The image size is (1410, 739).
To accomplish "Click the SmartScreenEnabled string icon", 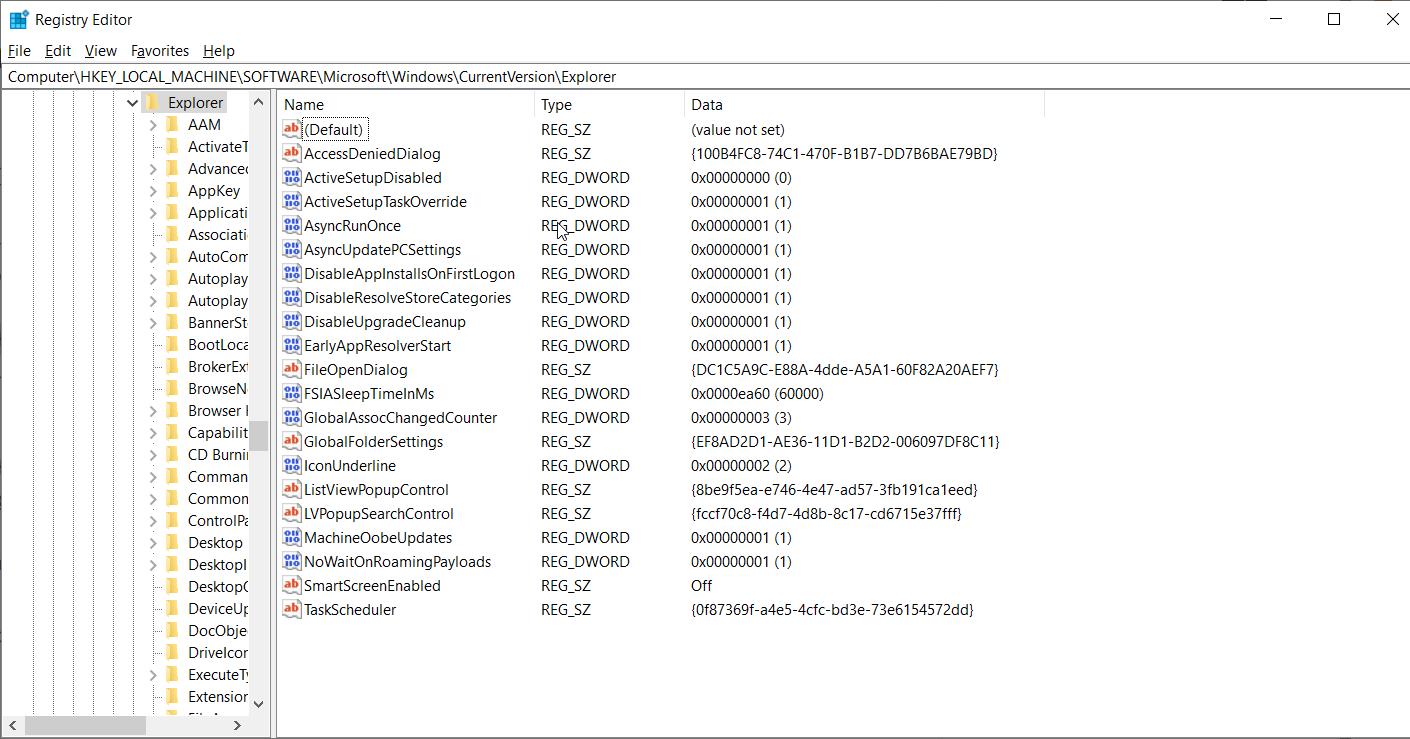I will click(x=291, y=585).
